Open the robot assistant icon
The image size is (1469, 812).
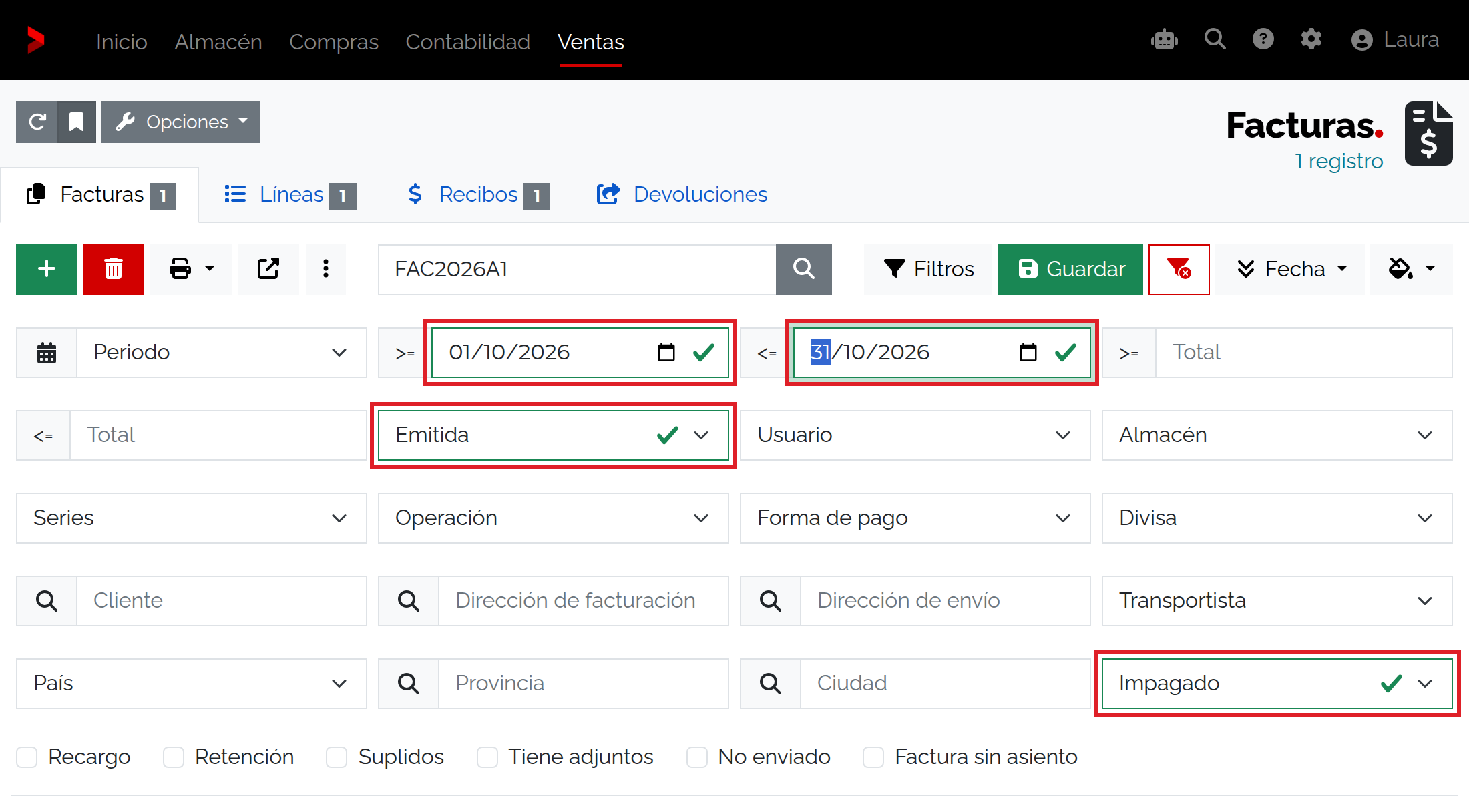click(x=1165, y=40)
